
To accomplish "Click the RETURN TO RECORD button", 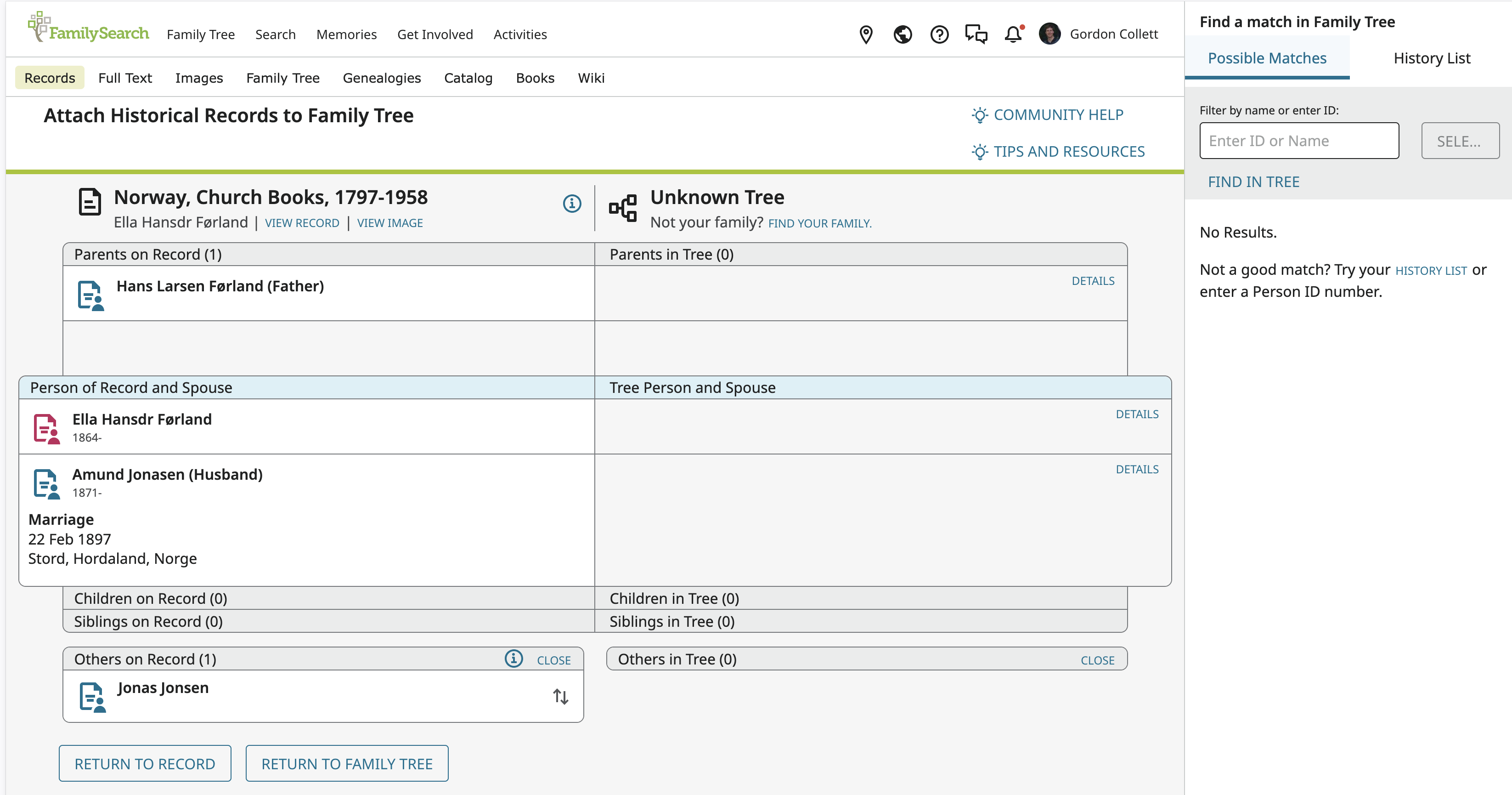I will tap(145, 763).
